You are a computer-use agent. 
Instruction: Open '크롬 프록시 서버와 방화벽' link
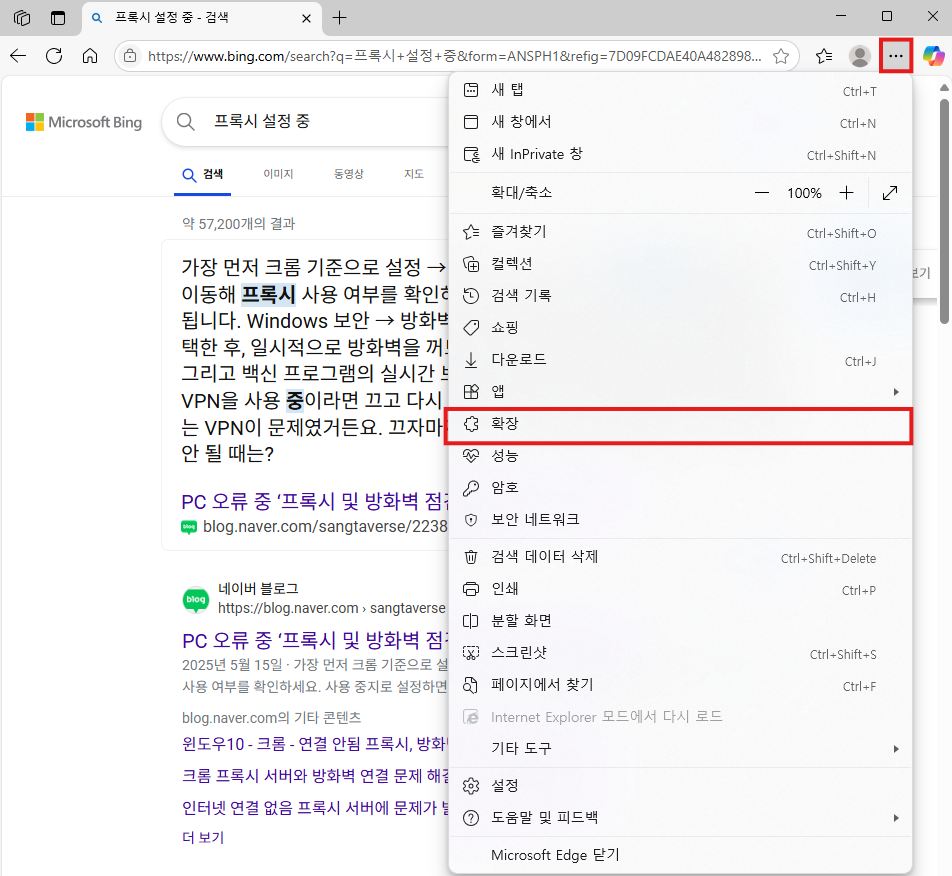pyautogui.click(x=315, y=776)
